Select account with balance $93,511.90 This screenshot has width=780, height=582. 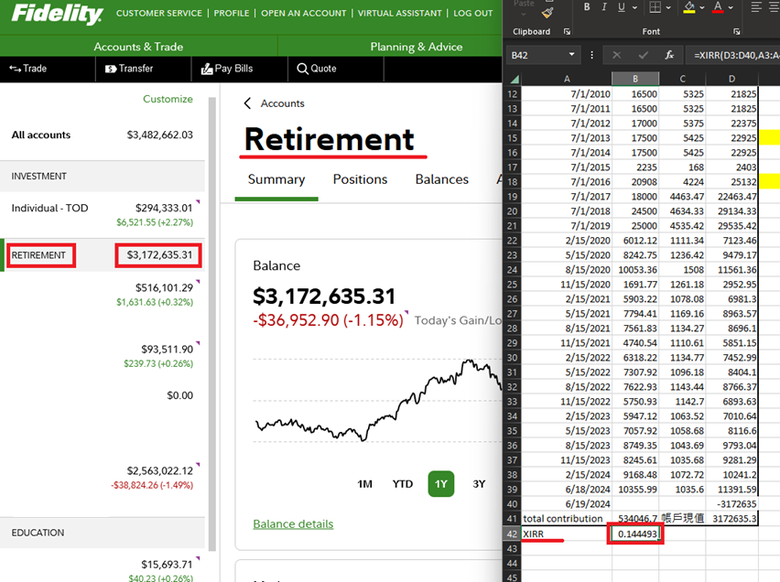tap(102, 356)
